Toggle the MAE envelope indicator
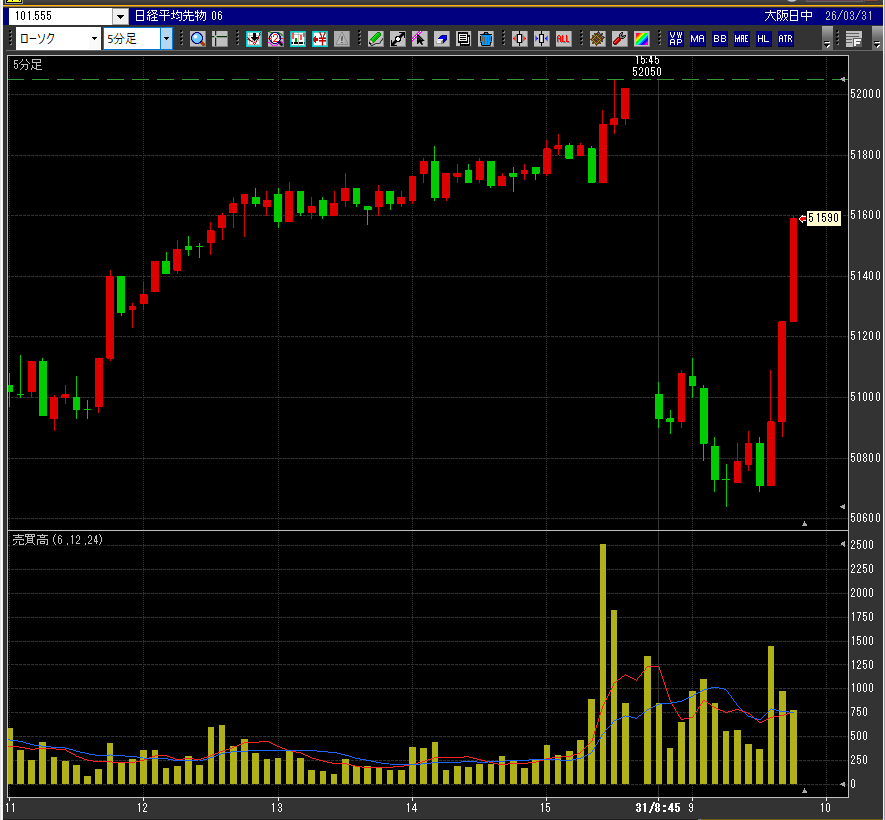This screenshot has width=885, height=820. pyautogui.click(x=742, y=39)
